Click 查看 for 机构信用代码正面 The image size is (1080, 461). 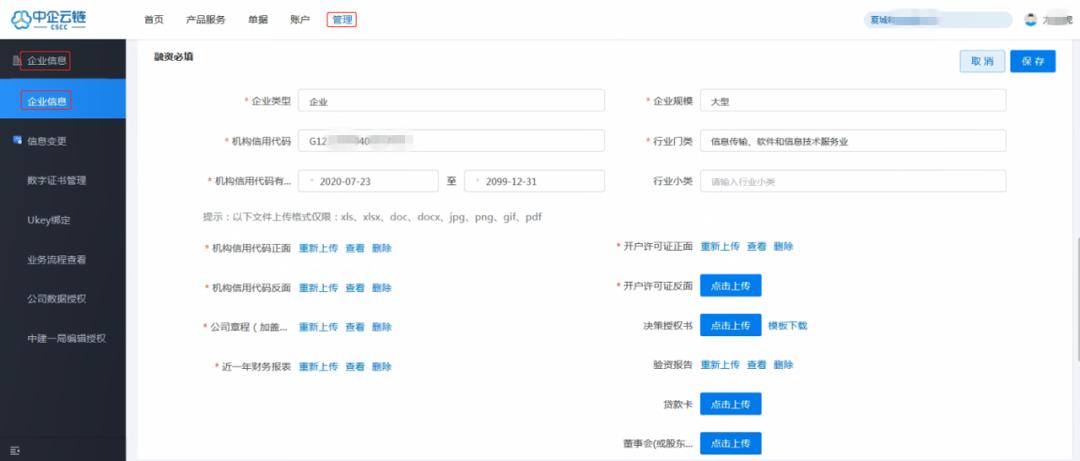(x=355, y=248)
